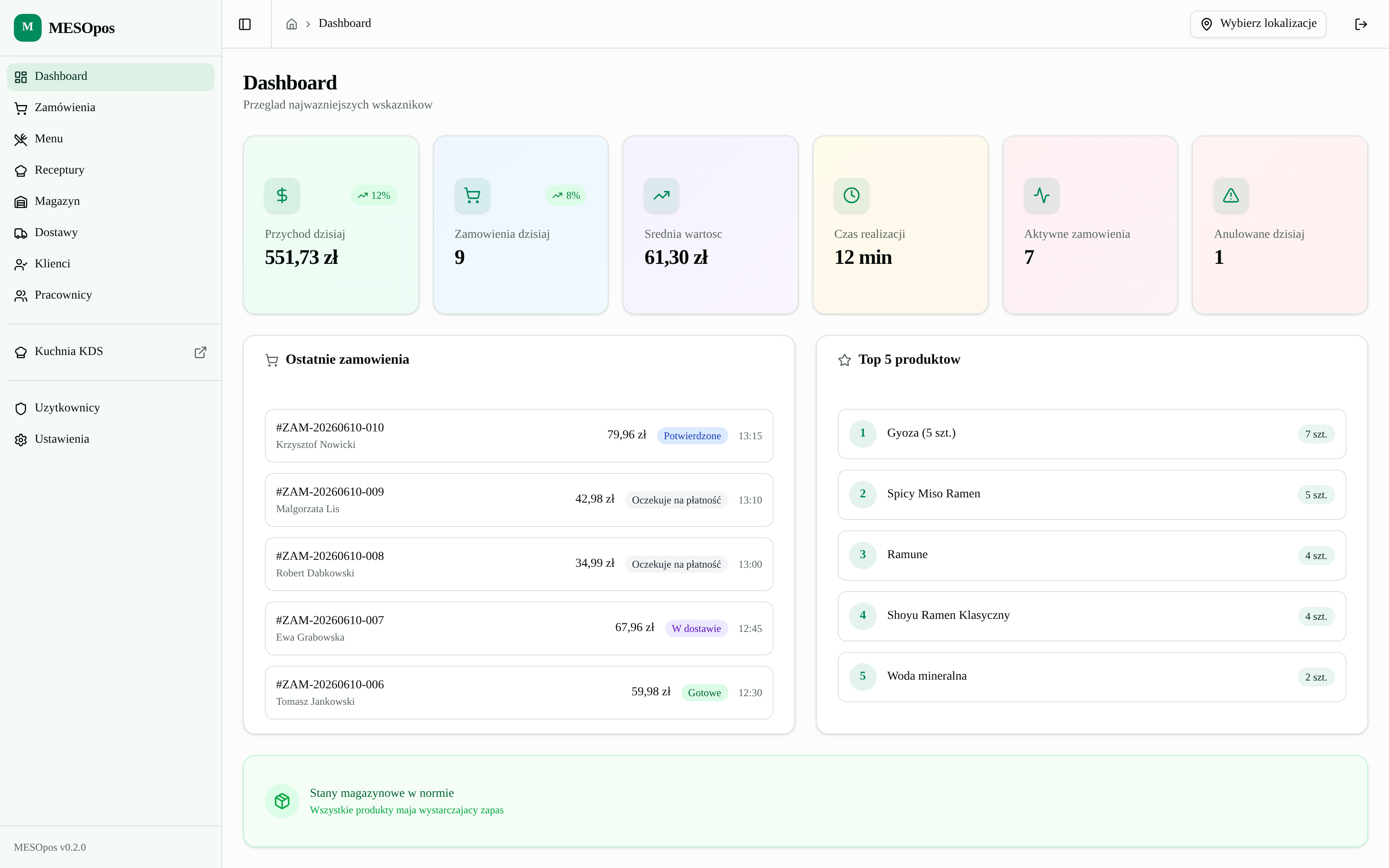Screen dimensions: 1389x868
Task: Click the cart icon beside Ostatnie zamowienia
Action: pyautogui.click(x=271, y=360)
